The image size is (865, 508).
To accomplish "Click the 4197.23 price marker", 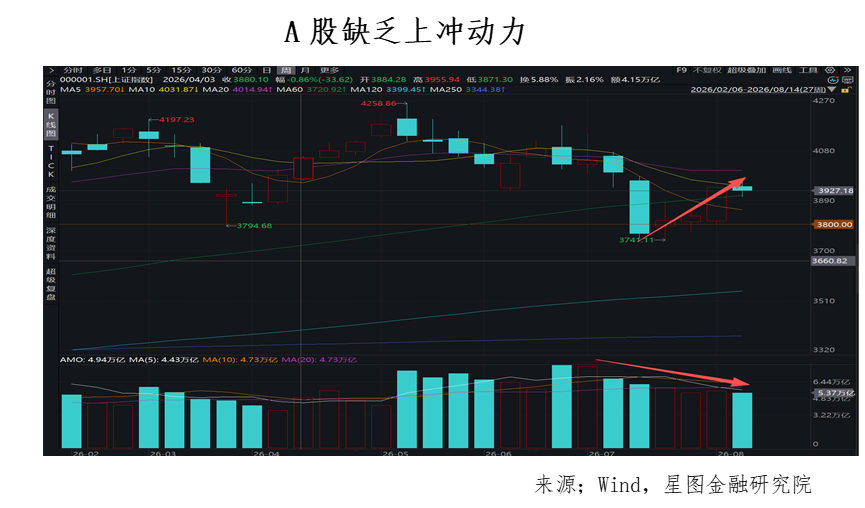I will point(177,119).
